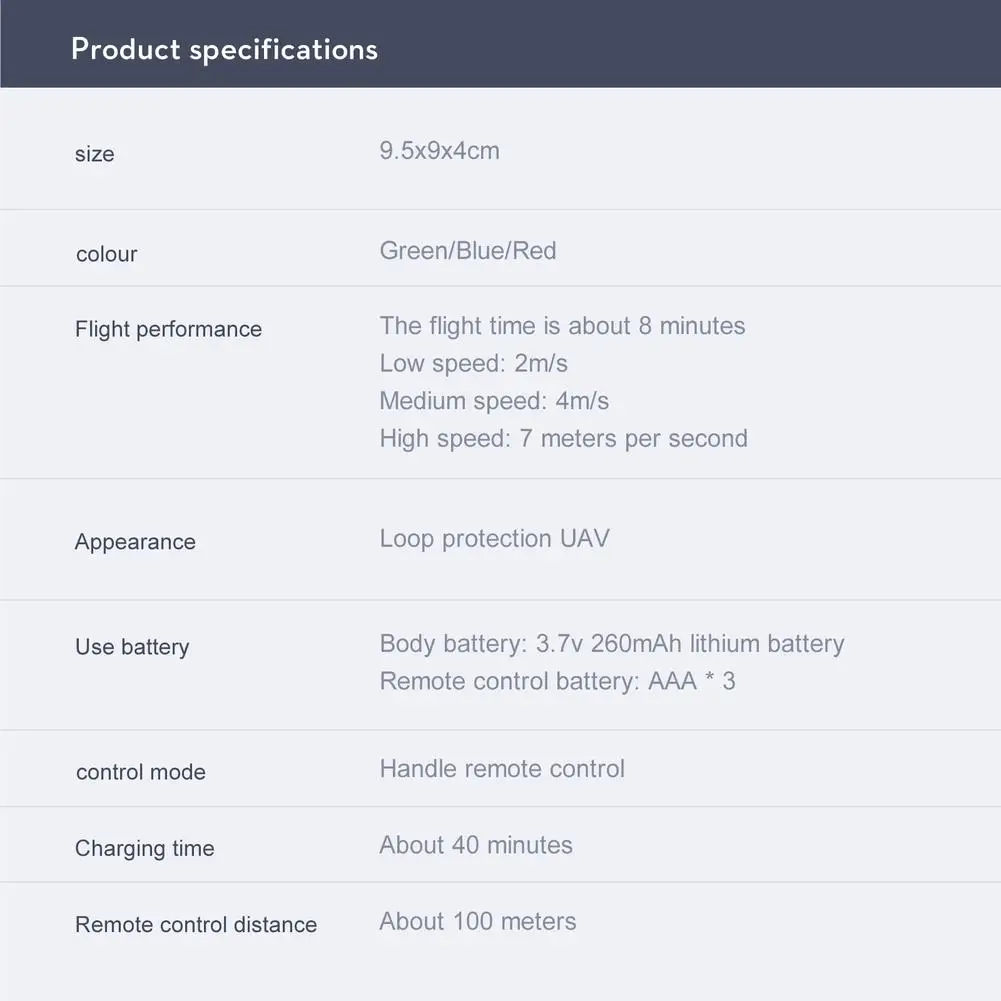The height and width of the screenshot is (1001, 1001).
Task: Click the Appearance row label
Action: click(135, 542)
